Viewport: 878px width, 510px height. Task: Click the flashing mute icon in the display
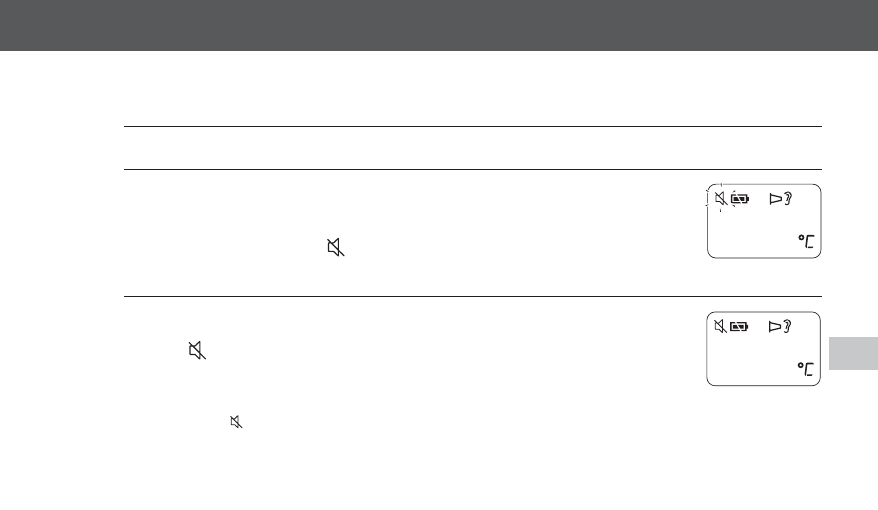pyautogui.click(x=721, y=198)
